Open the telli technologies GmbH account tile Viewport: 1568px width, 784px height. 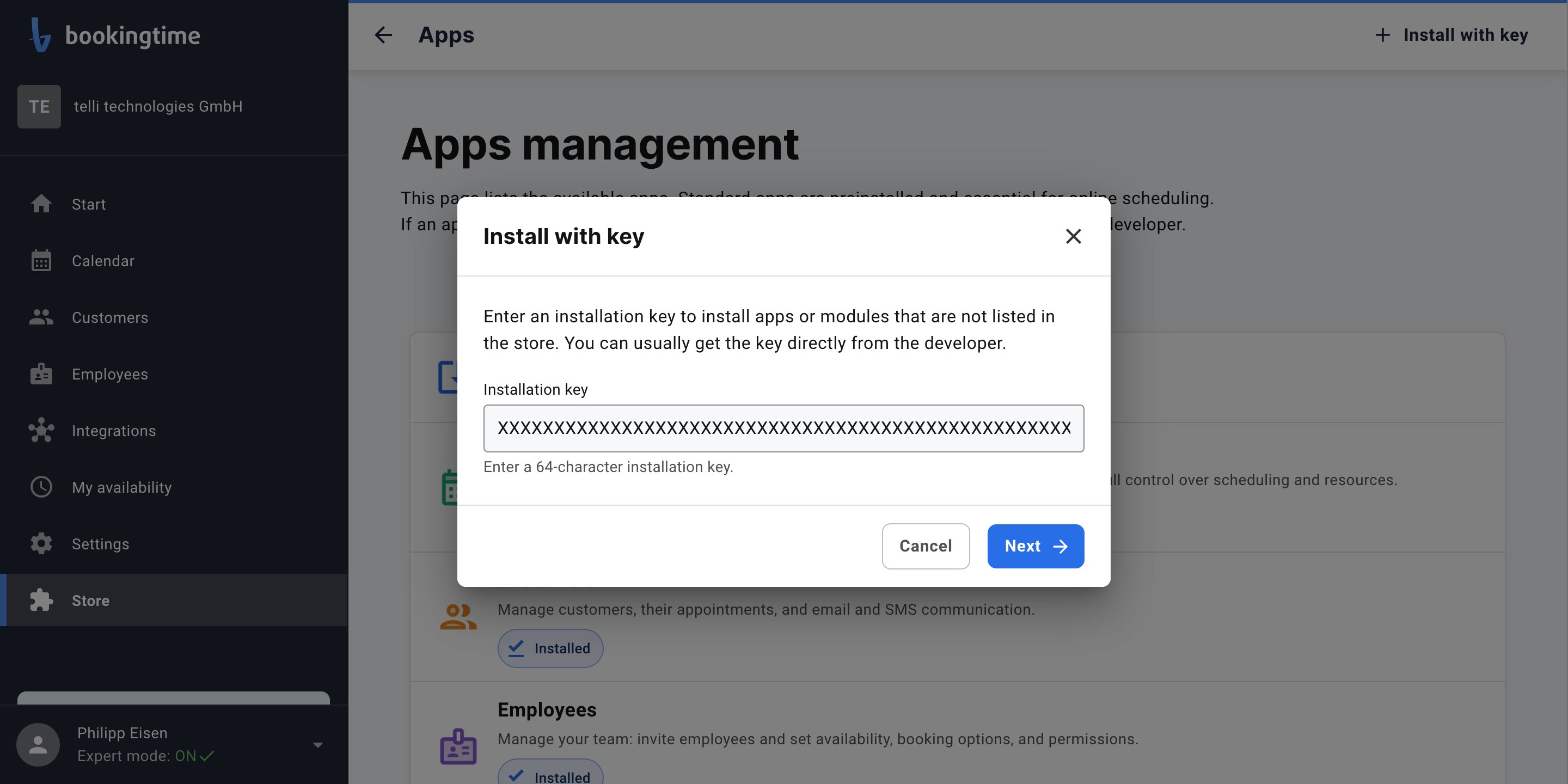[x=174, y=107]
